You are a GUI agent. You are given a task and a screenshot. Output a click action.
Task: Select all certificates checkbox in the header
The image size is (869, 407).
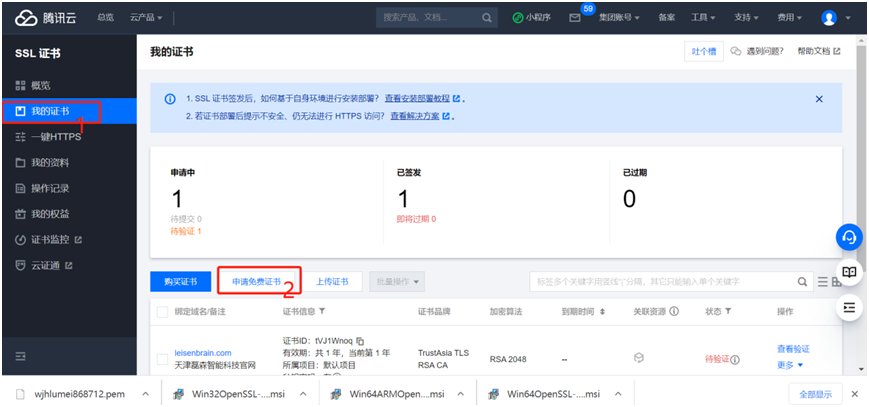[162, 312]
